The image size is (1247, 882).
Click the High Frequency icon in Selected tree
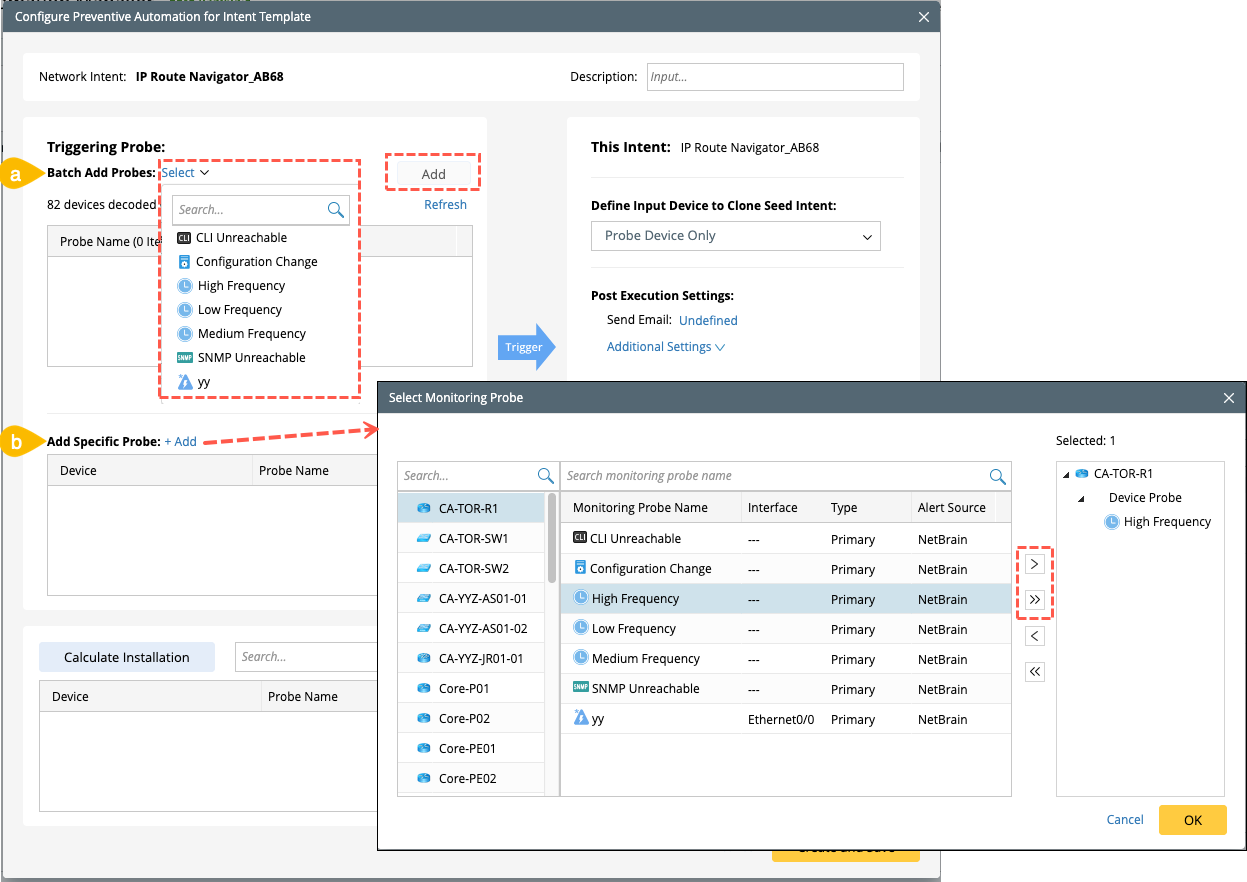tap(1112, 522)
